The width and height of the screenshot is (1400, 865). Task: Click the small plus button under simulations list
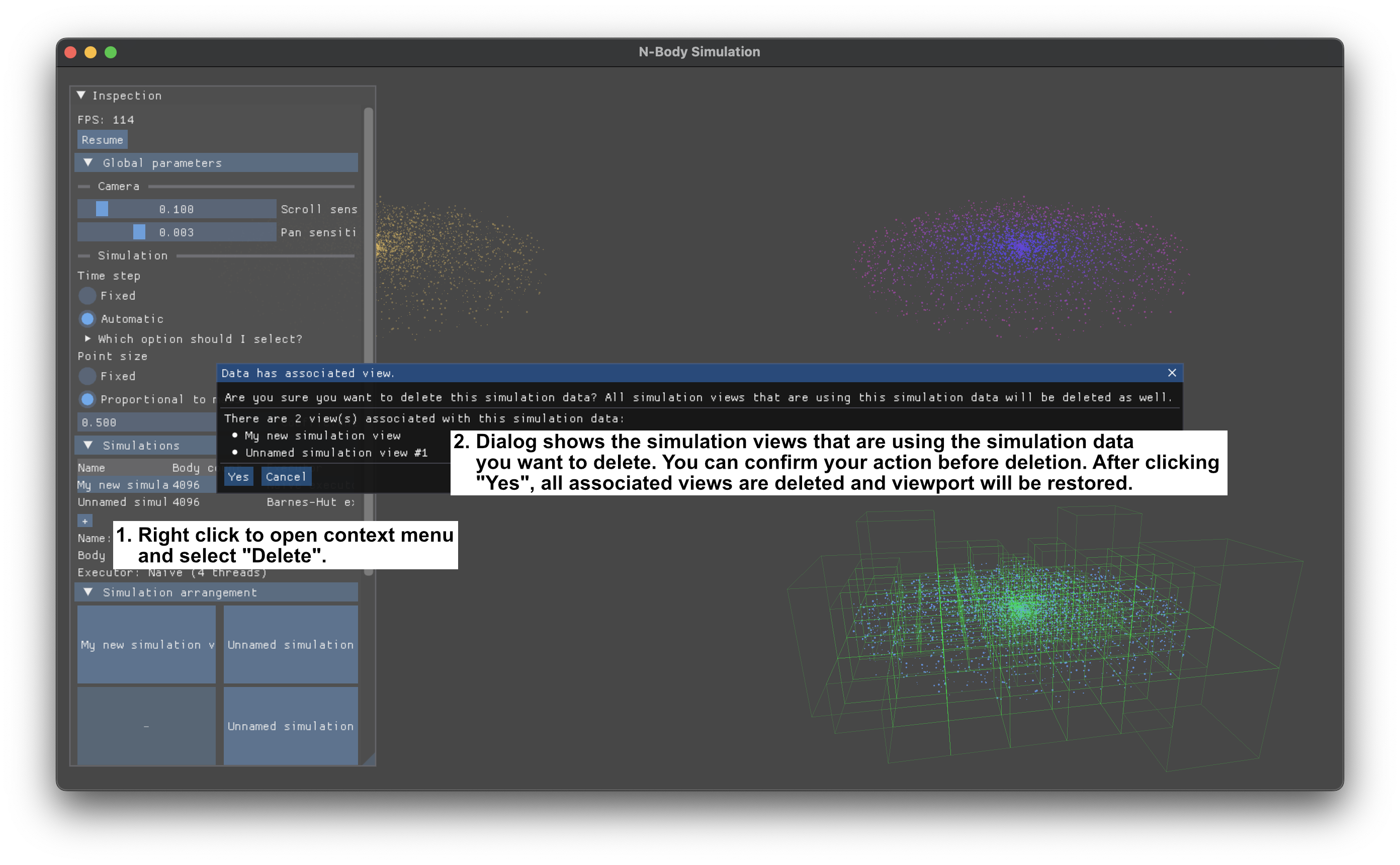[84, 521]
